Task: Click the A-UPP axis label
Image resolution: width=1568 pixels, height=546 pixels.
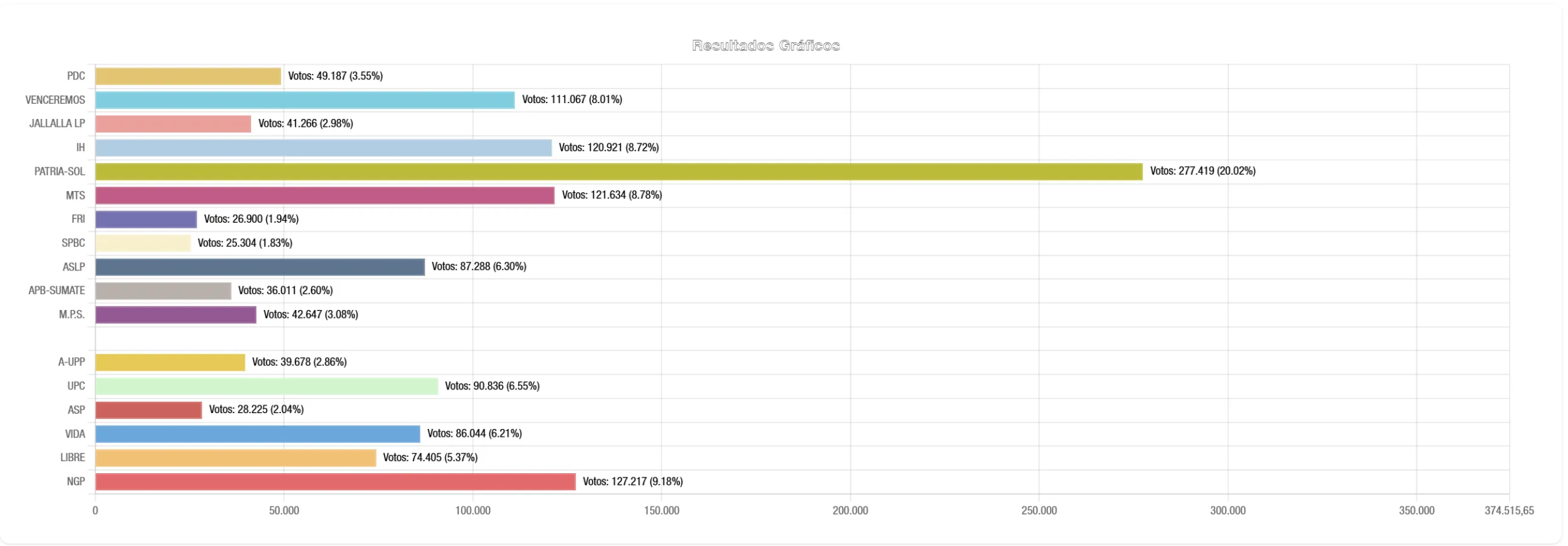Action: [71, 362]
